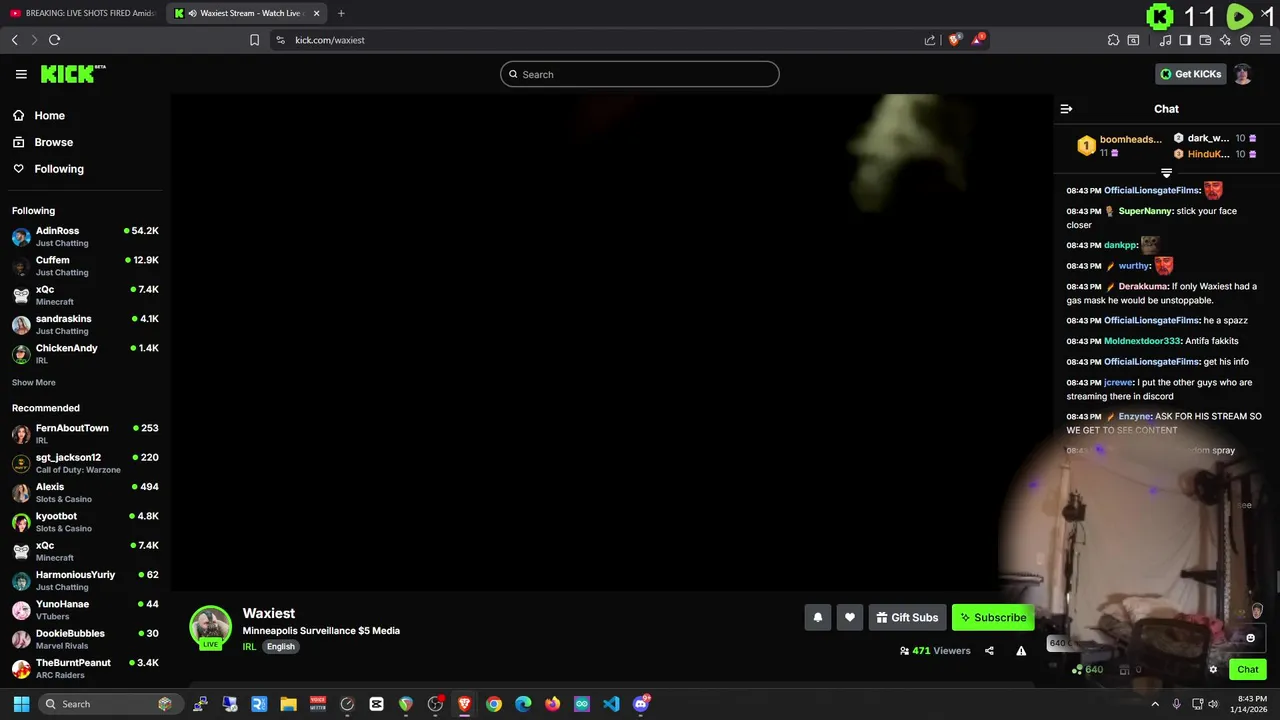The image size is (1280, 720).
Task: Open chat settings gear icon
Action: pyautogui.click(x=1213, y=670)
